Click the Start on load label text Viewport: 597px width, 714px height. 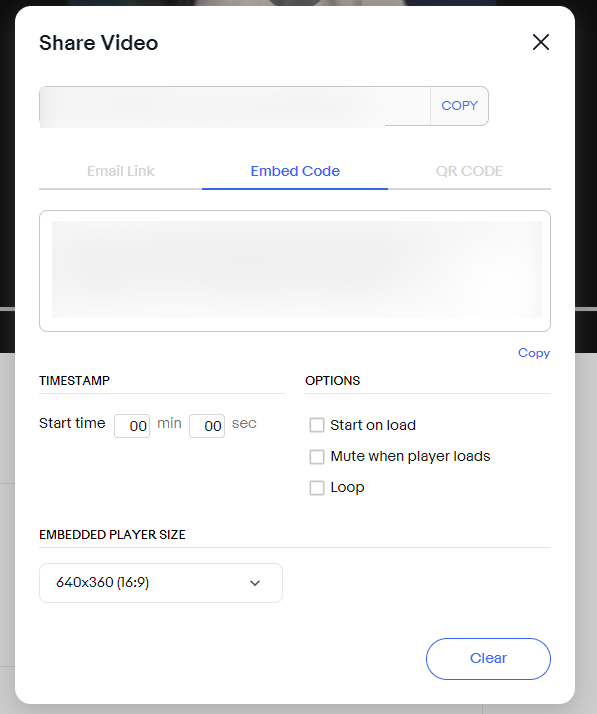(373, 425)
